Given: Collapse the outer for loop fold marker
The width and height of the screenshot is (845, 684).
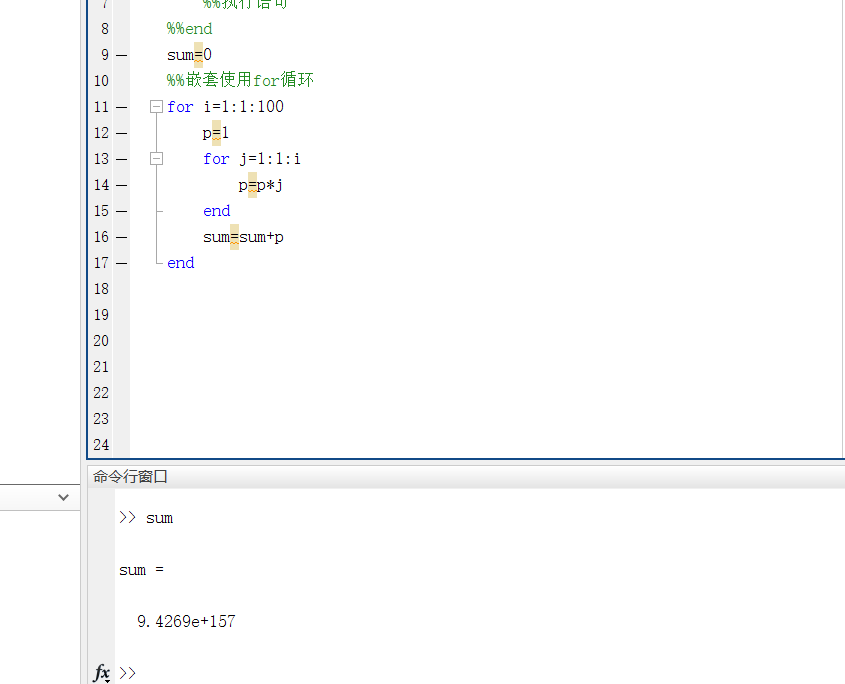Looking at the screenshot, I should click(x=155, y=106).
